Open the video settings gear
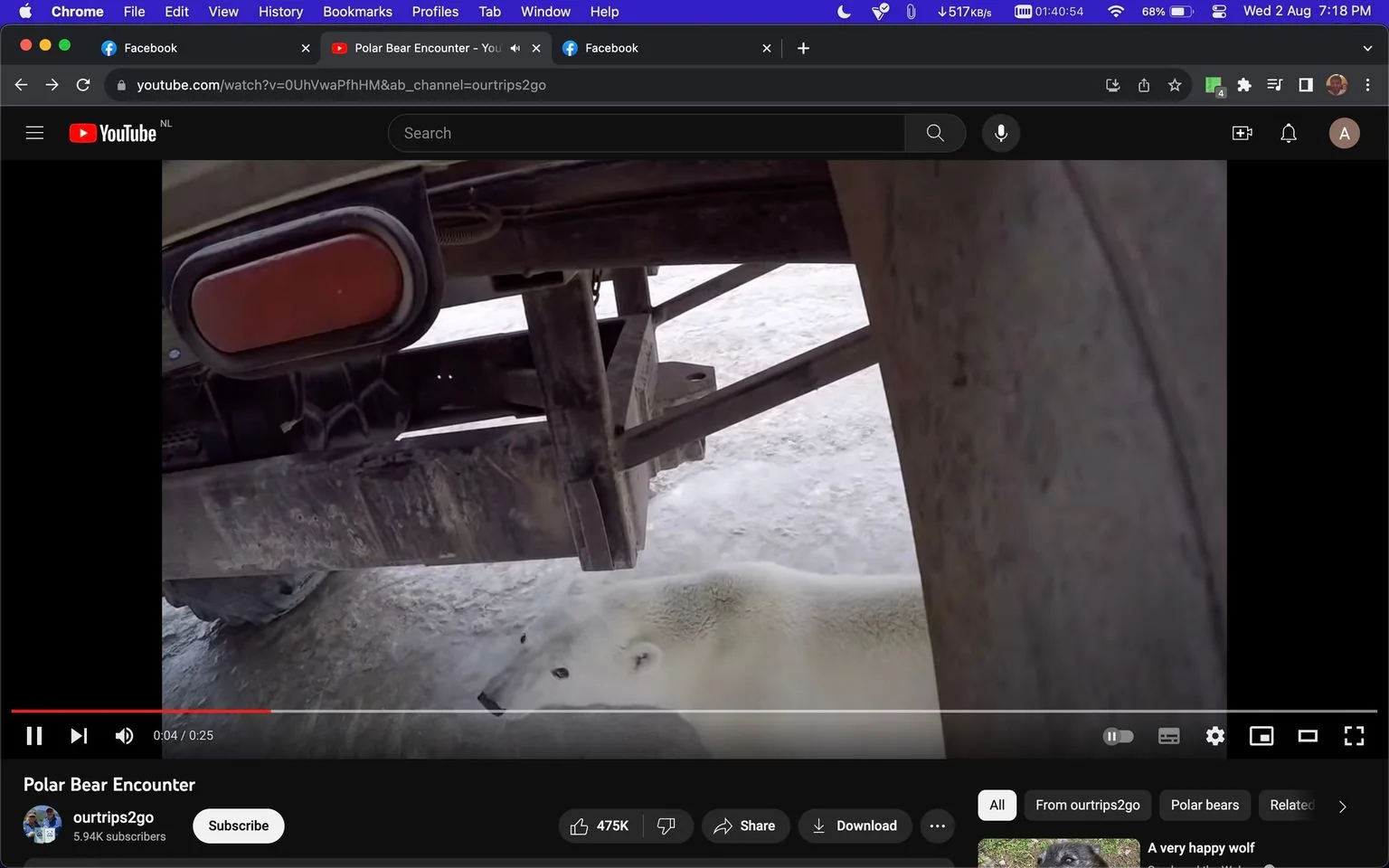Viewport: 1389px width, 868px height. tap(1215, 736)
